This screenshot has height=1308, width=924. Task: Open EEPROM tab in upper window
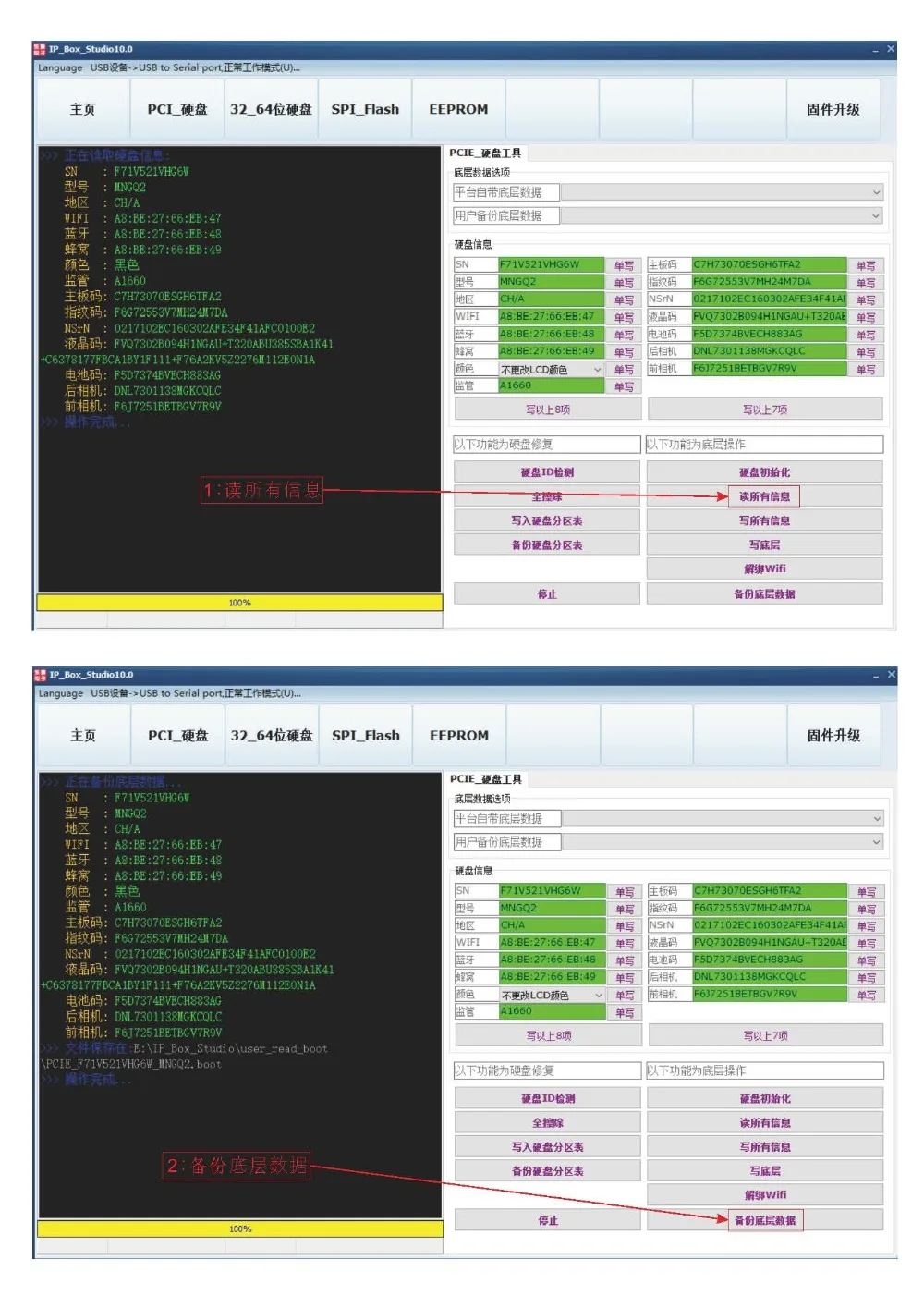[x=458, y=109]
